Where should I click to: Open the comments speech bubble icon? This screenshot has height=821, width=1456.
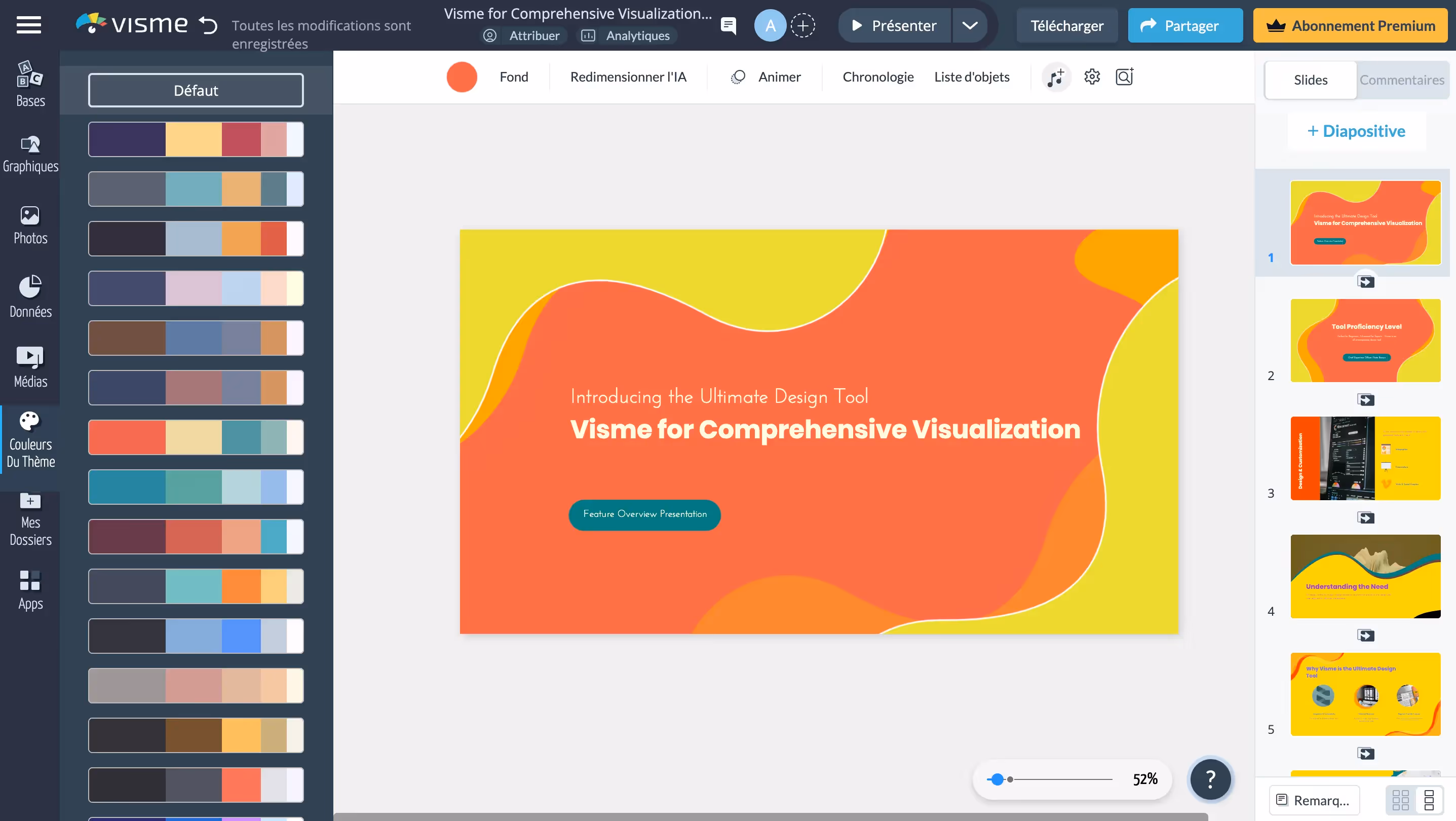click(729, 25)
